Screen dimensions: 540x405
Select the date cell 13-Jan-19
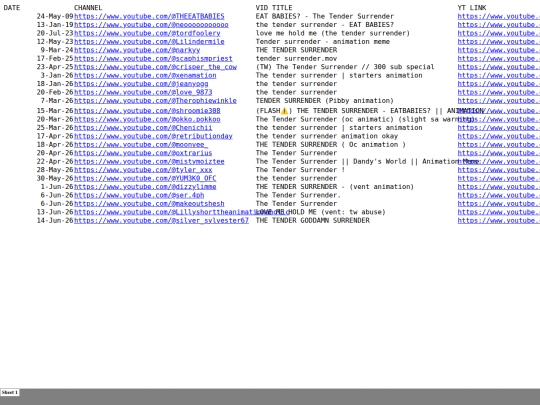(x=55, y=25)
